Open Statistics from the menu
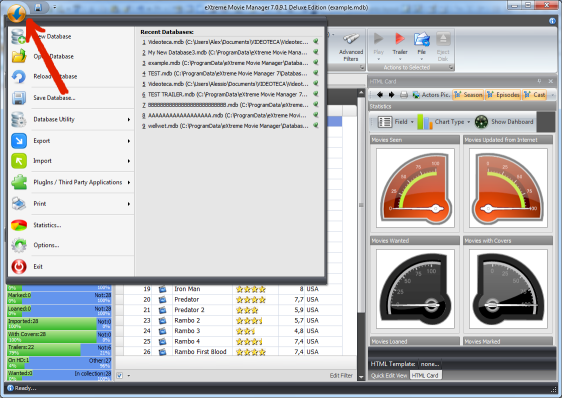The height and width of the screenshot is (398, 562). point(71,225)
